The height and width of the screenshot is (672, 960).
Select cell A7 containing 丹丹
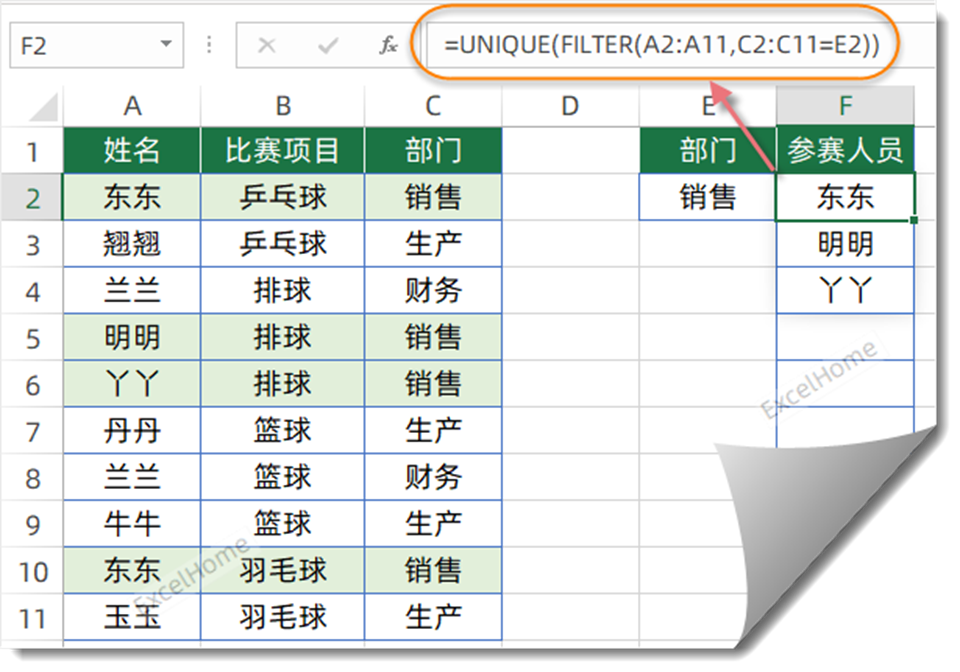132,431
